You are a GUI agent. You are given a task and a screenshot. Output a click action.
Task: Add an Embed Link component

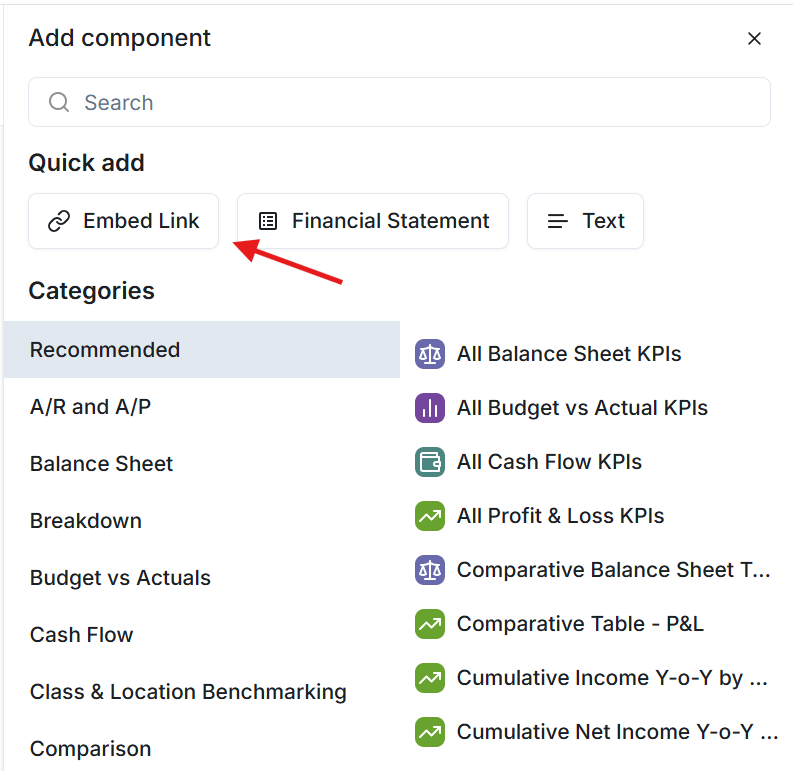(123, 221)
